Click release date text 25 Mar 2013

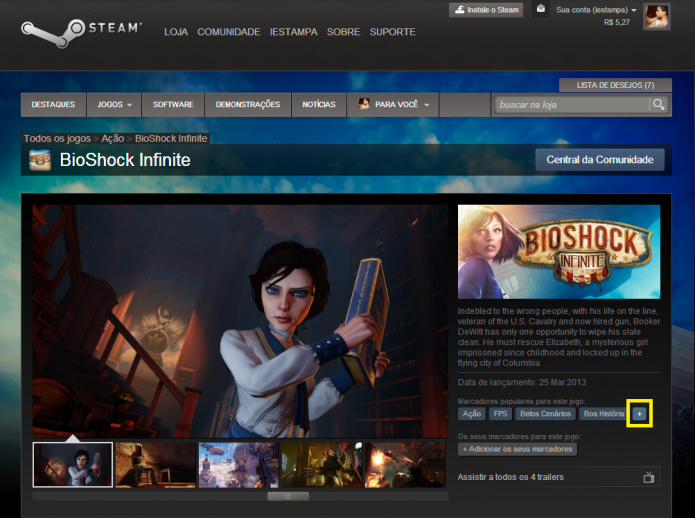click(x=562, y=382)
